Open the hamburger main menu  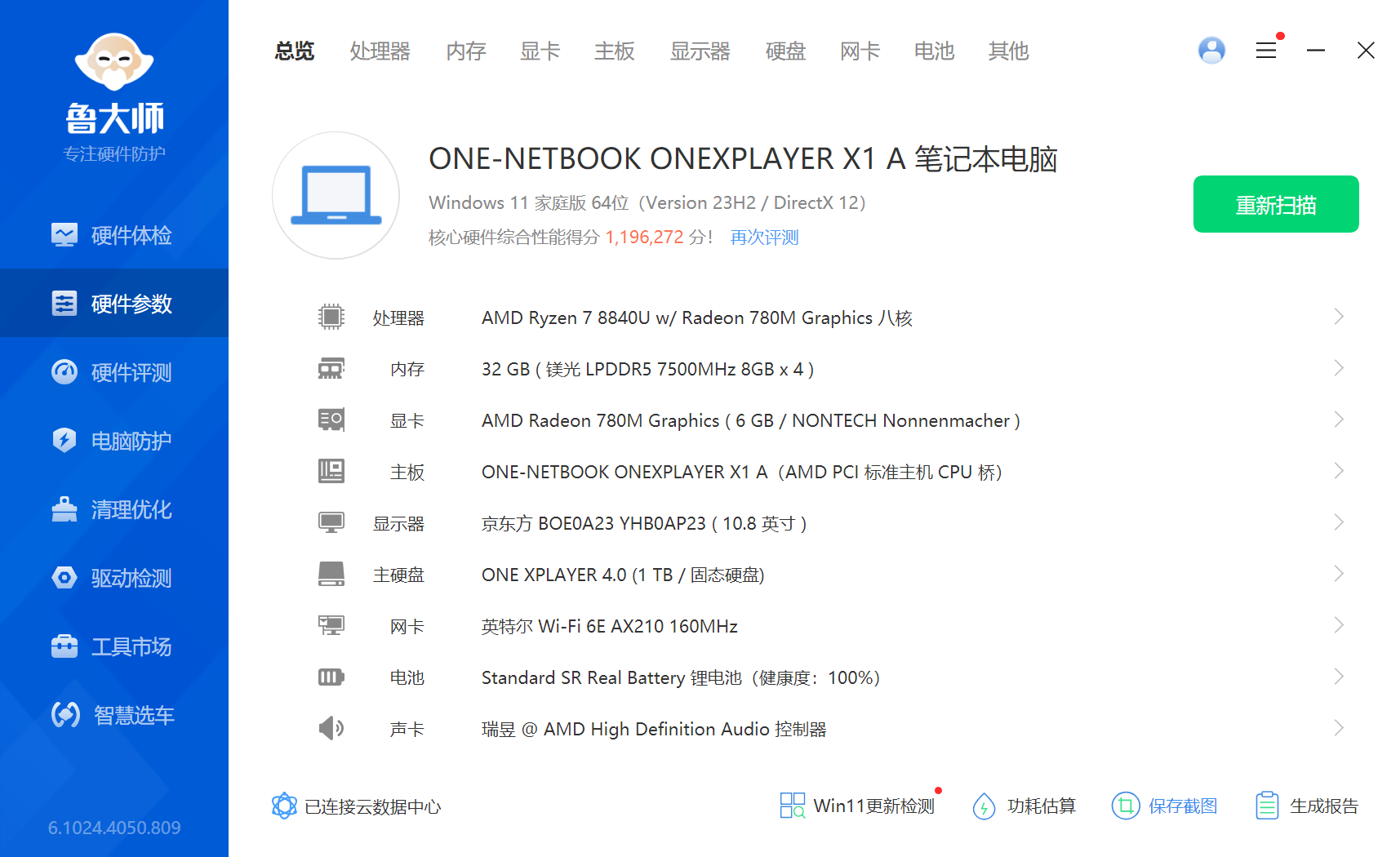click(1266, 51)
